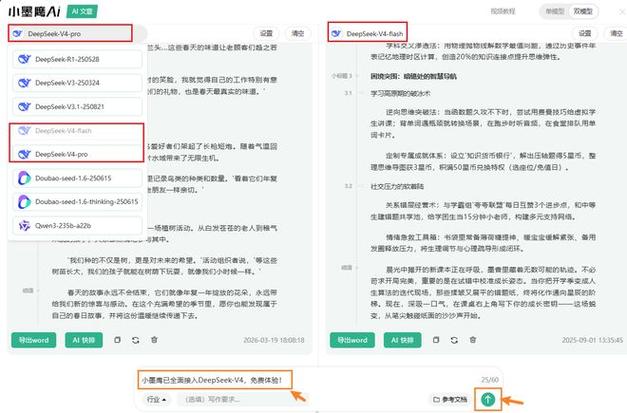Select Doubao-seed-1.6-250615 model option
The image size is (627, 413).
pos(78,178)
